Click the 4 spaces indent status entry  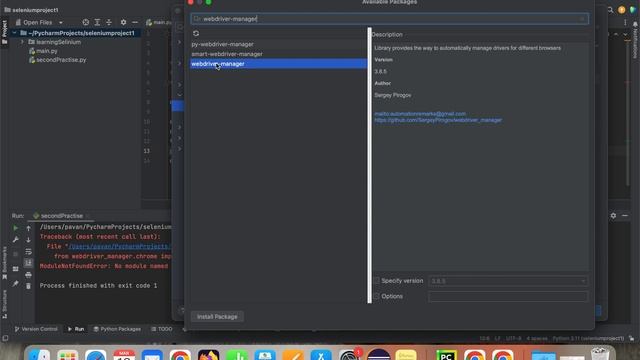pos(537,338)
